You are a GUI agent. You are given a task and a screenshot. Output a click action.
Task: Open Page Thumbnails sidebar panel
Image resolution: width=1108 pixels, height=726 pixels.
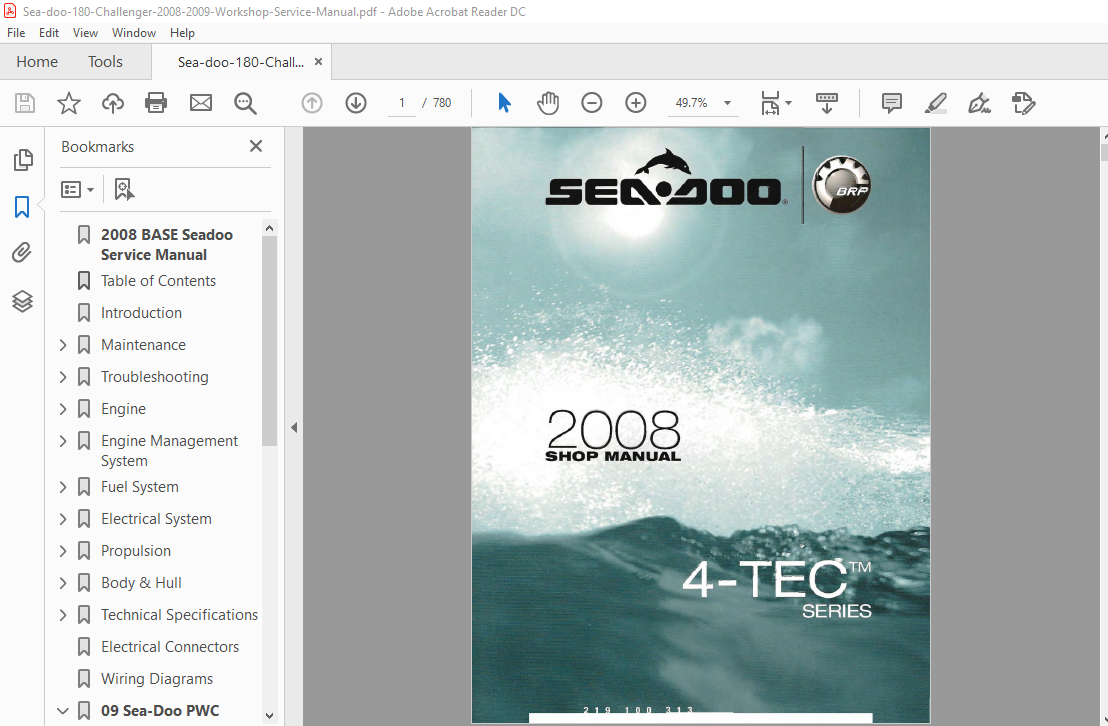(x=23, y=160)
